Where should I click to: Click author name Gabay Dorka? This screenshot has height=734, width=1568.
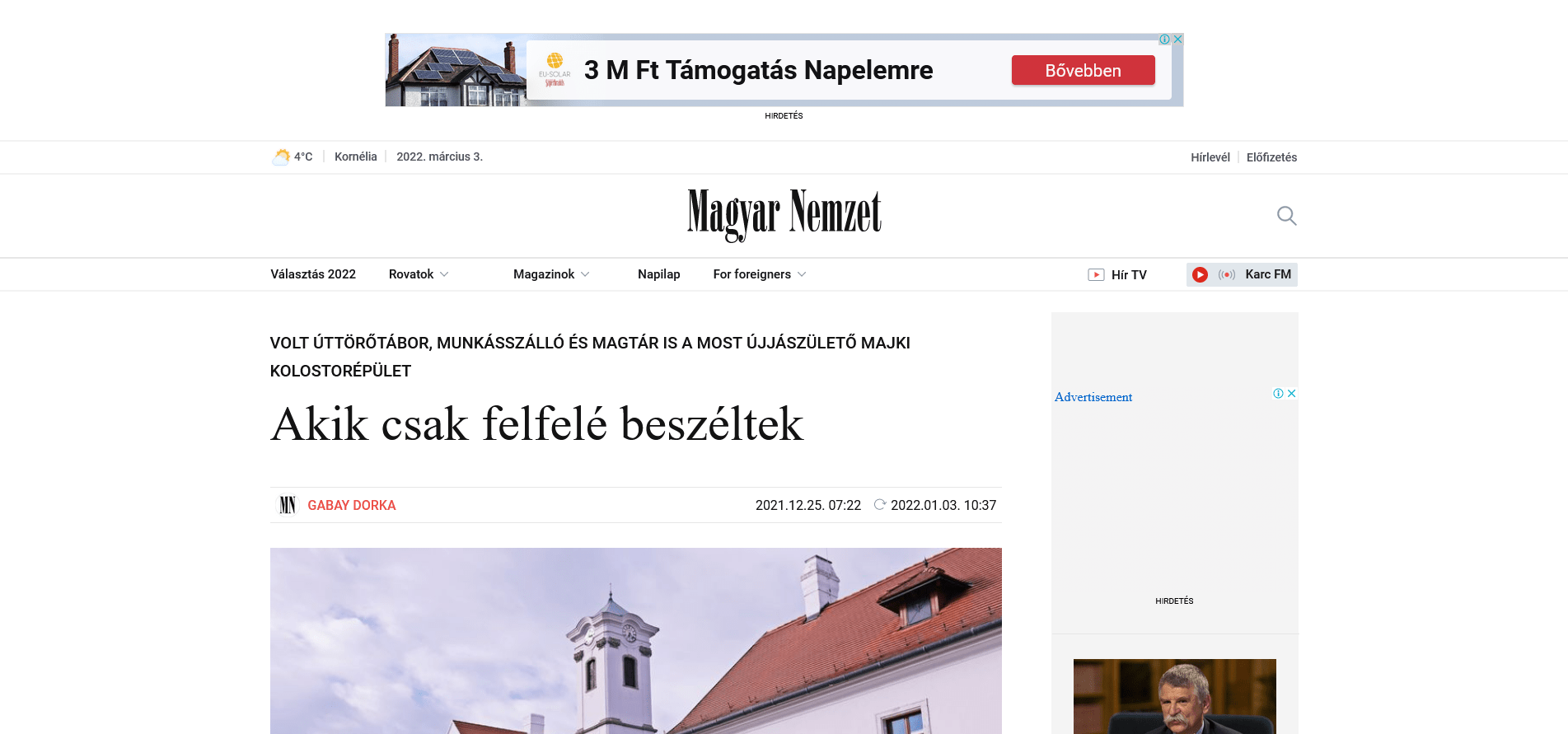(x=352, y=505)
